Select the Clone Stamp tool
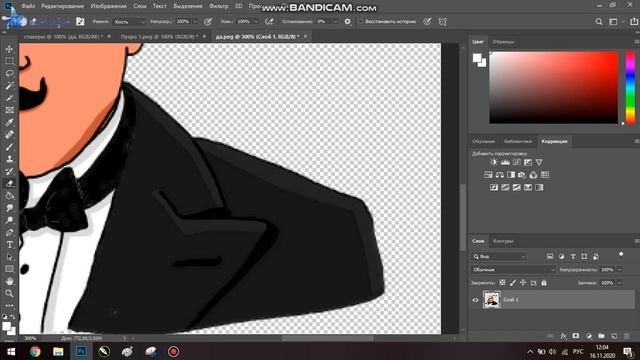 click(9, 159)
